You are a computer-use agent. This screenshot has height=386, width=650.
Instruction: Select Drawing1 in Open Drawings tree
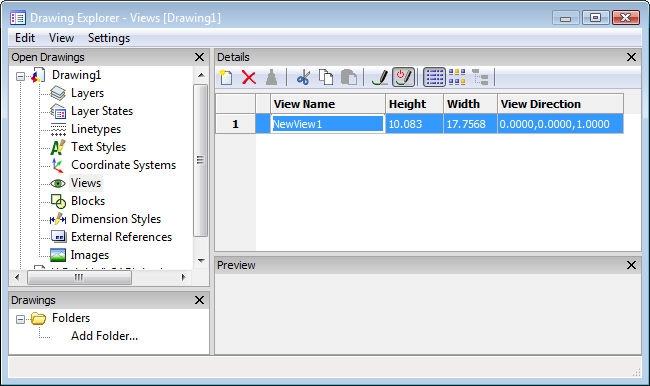pos(76,75)
